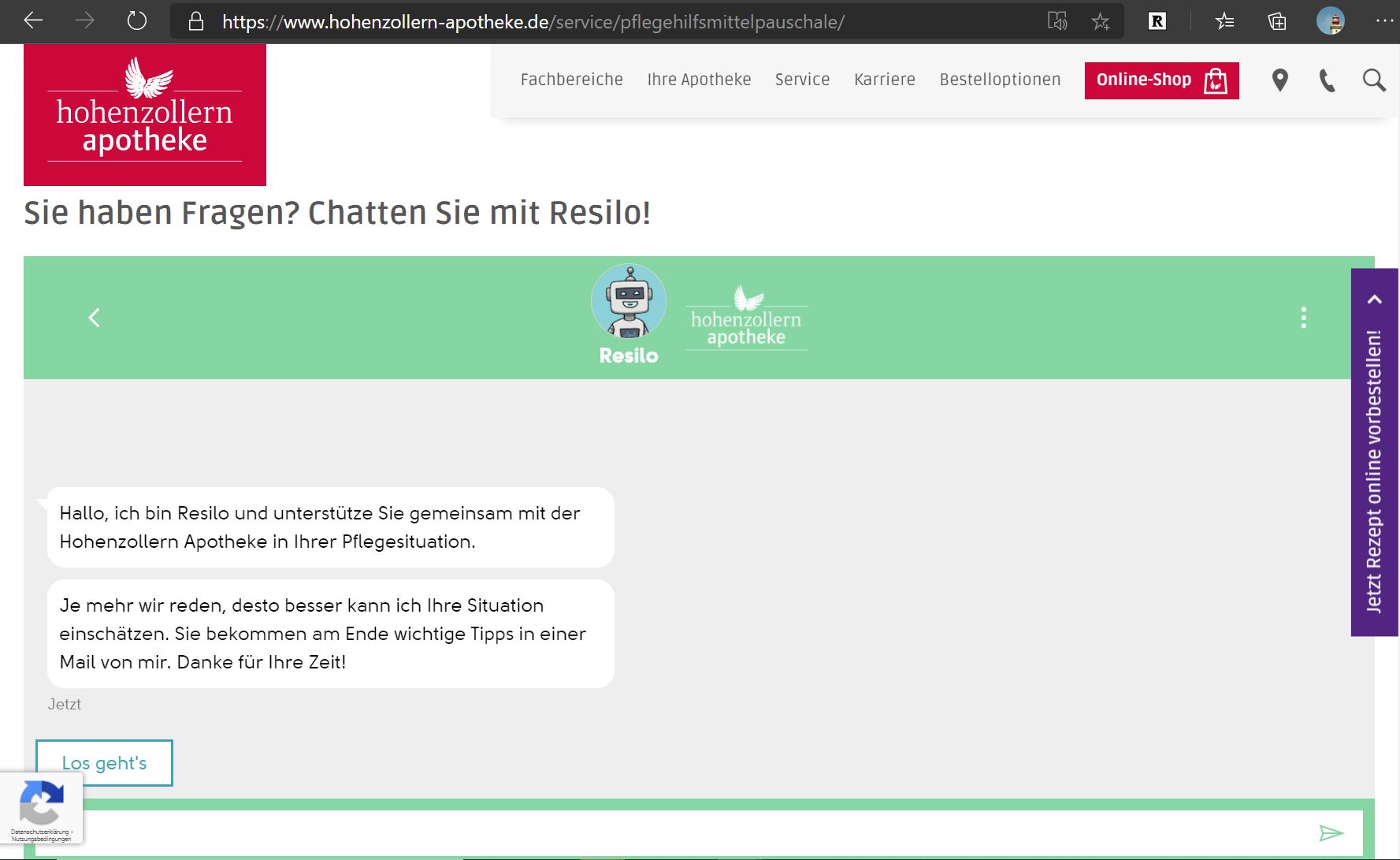Open the search magnifier icon
Image resolution: width=1400 pixels, height=860 pixels.
tap(1374, 80)
